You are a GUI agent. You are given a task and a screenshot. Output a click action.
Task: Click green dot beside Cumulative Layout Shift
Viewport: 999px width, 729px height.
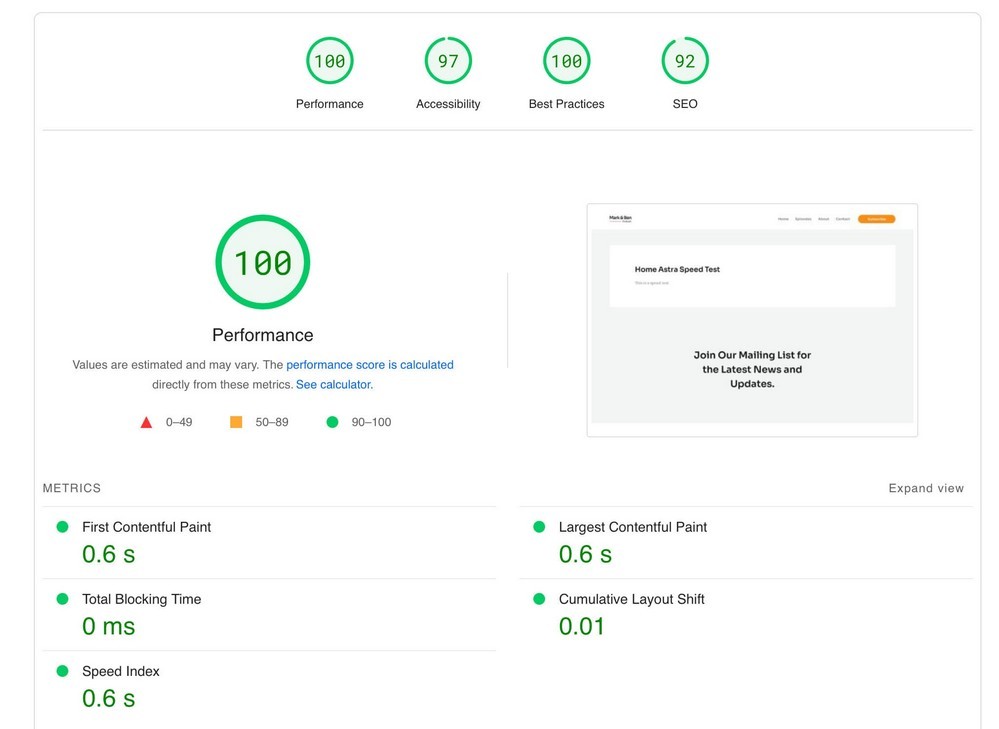[x=539, y=599]
